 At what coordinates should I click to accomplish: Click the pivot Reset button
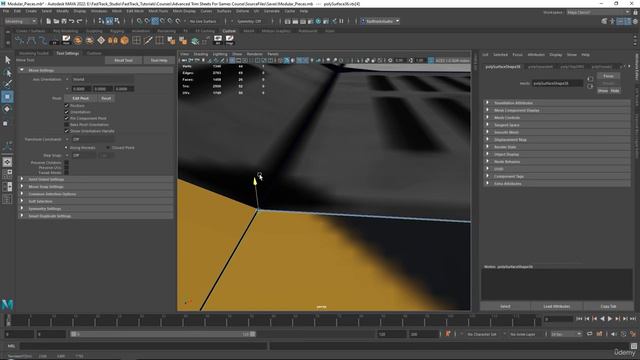106,98
